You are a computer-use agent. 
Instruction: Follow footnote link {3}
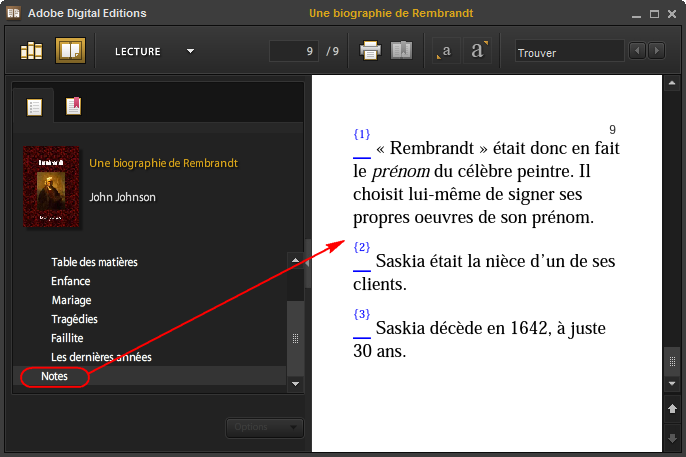[x=362, y=314]
